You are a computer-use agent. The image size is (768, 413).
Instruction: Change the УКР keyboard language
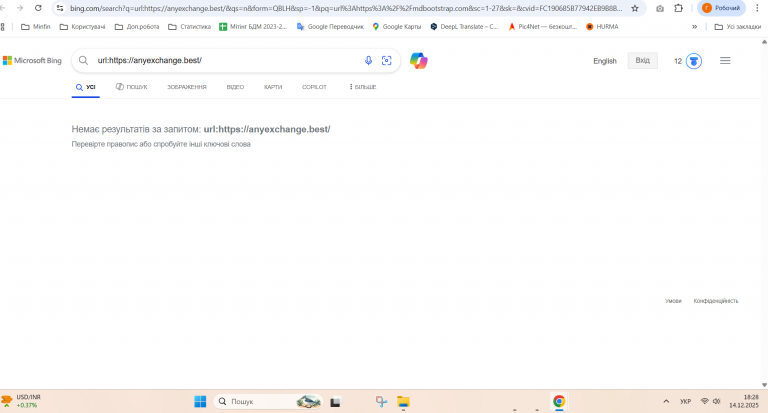685,402
